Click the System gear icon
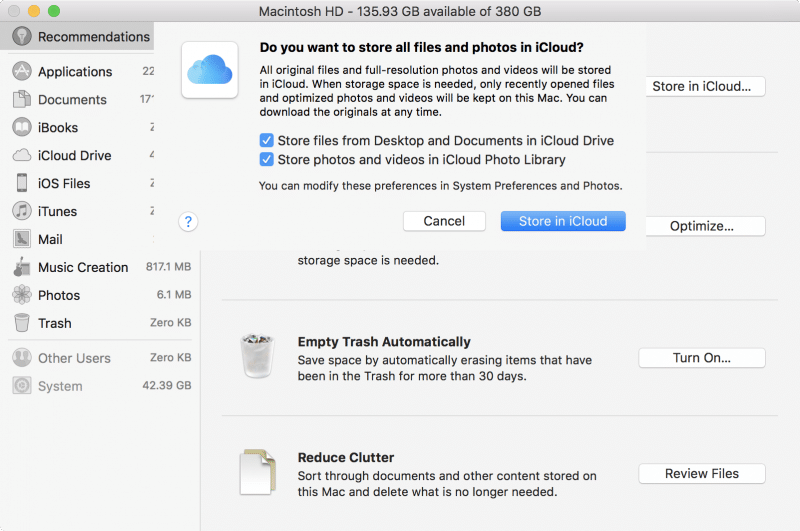800x531 pixels. point(21,386)
